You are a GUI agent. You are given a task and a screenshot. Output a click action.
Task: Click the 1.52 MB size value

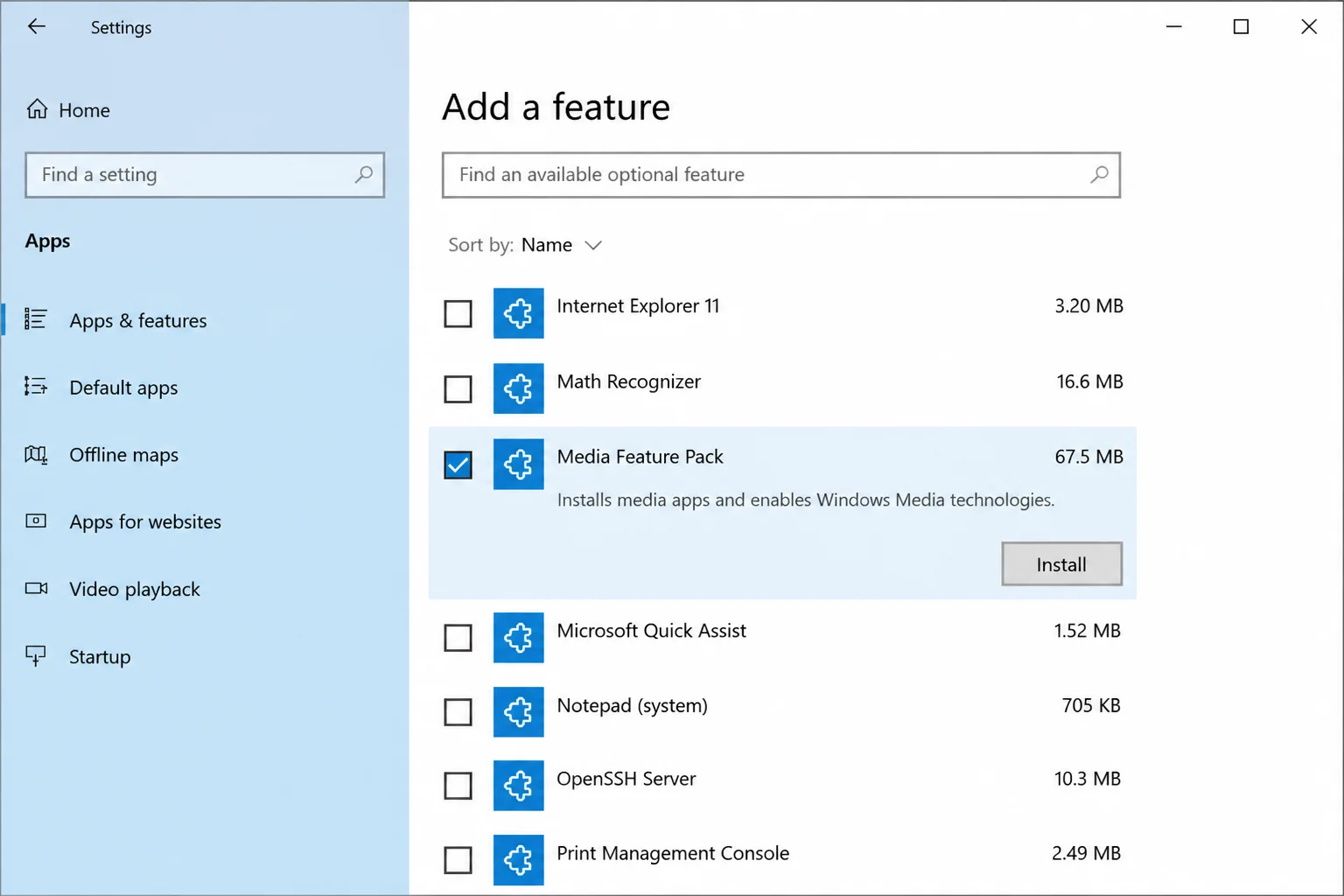1087,631
